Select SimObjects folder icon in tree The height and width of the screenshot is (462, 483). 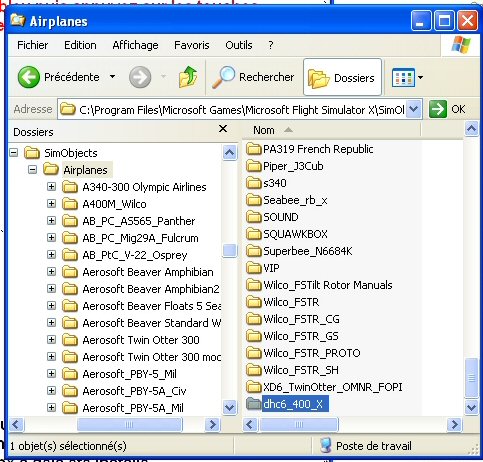tap(32, 153)
